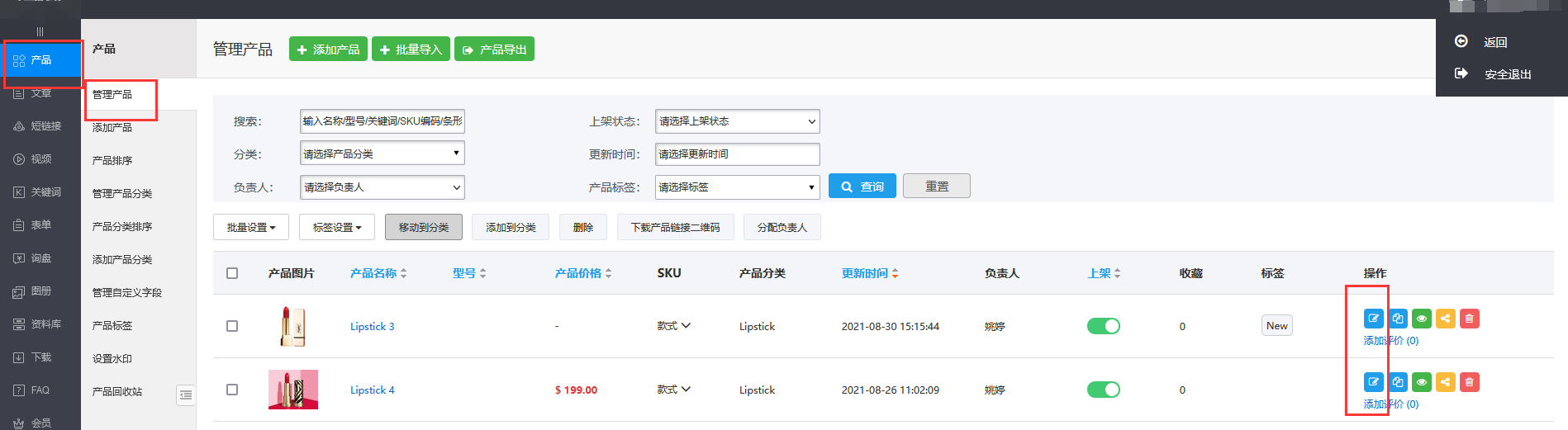Open the 上架状态 dropdown

pos(737,121)
